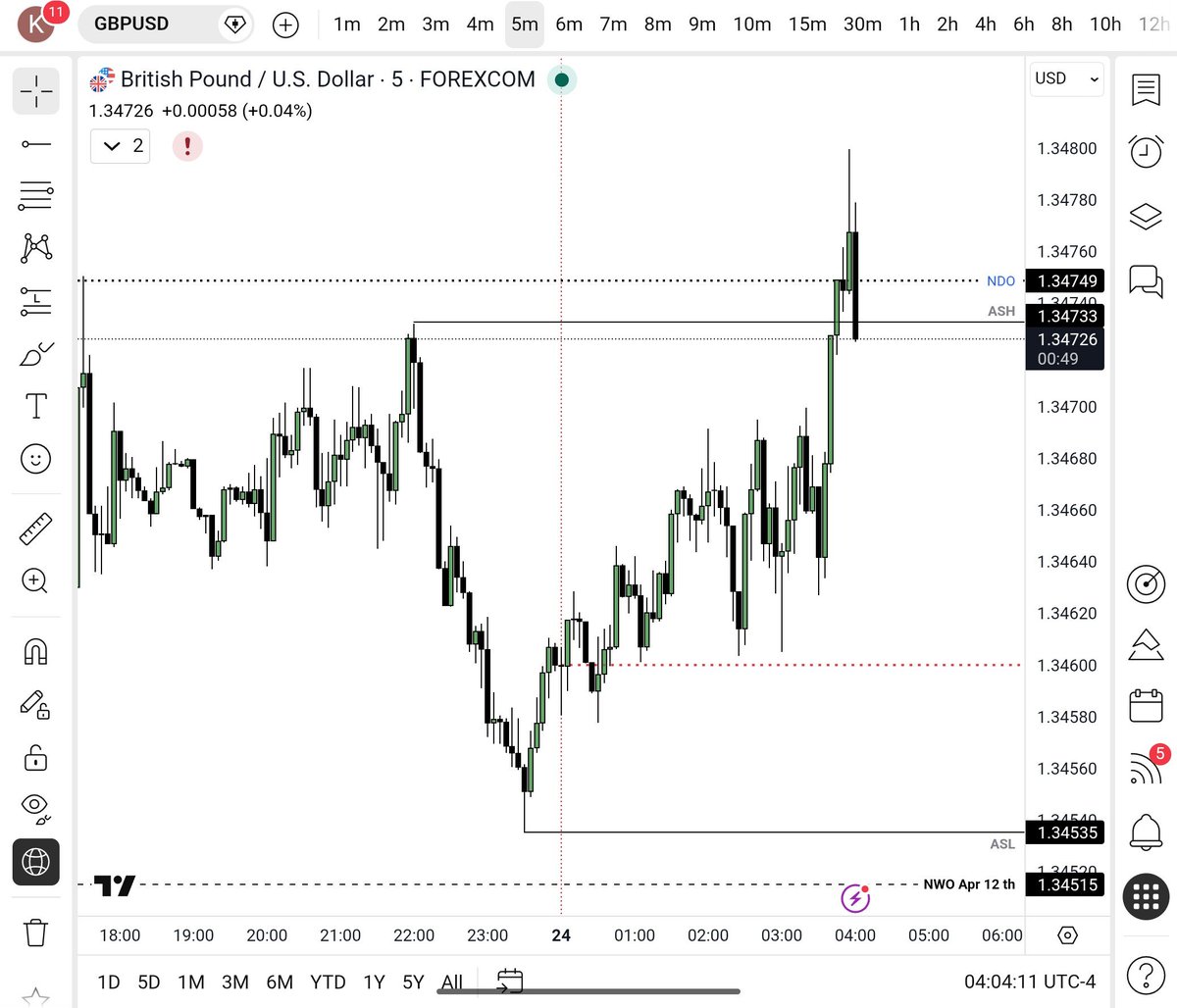Image resolution: width=1177 pixels, height=1008 pixels.
Task: Select the brush drawing tool
Action: click(36, 354)
